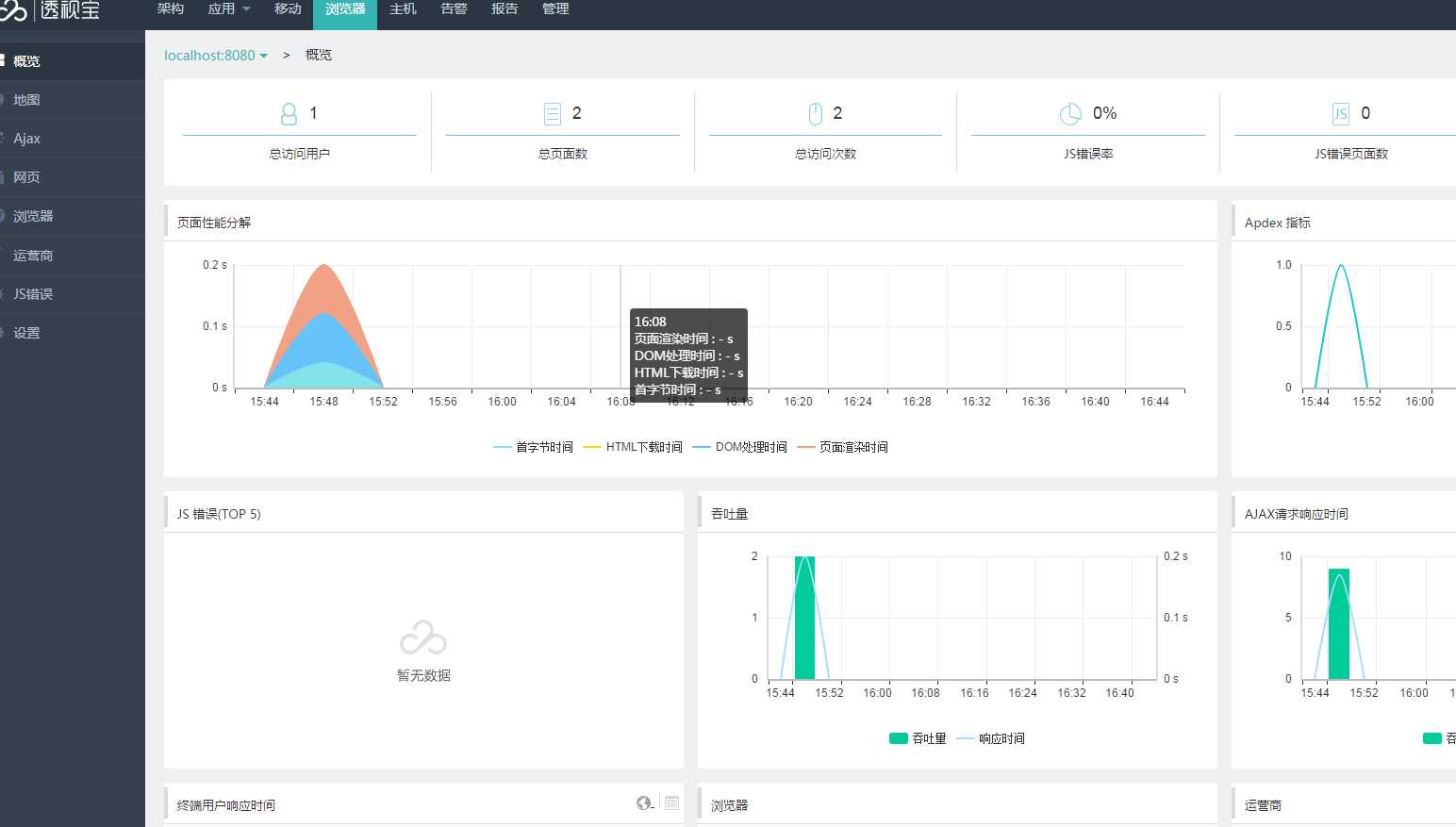The image size is (1456, 827).
Task: Toggle 首字节时间 legend series
Action: pos(533,447)
